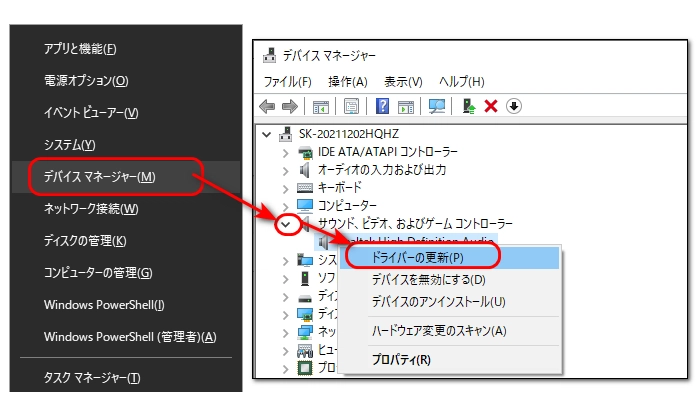Screen dimensions: 700x407
Task: Click the green update driver toolbar icon
Action: pos(468,107)
